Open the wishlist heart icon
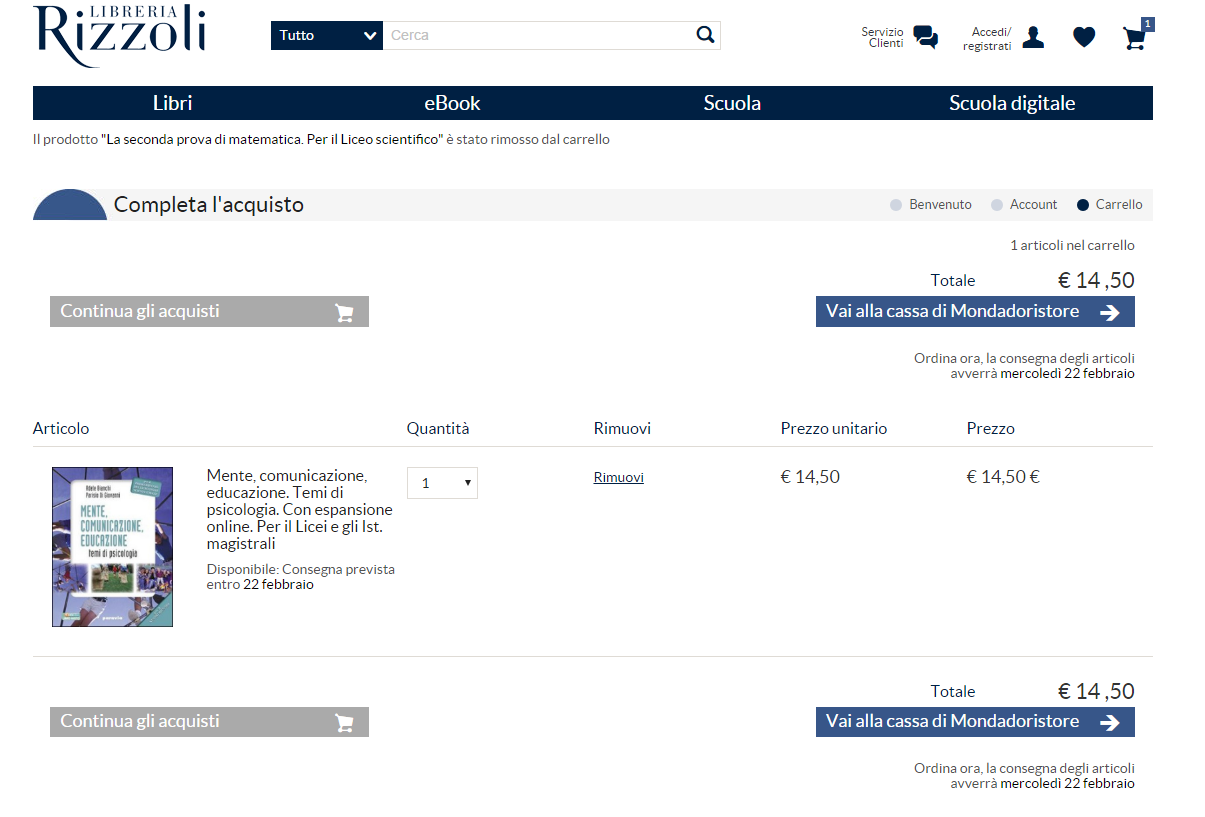The image size is (1205, 817). 1084,38
